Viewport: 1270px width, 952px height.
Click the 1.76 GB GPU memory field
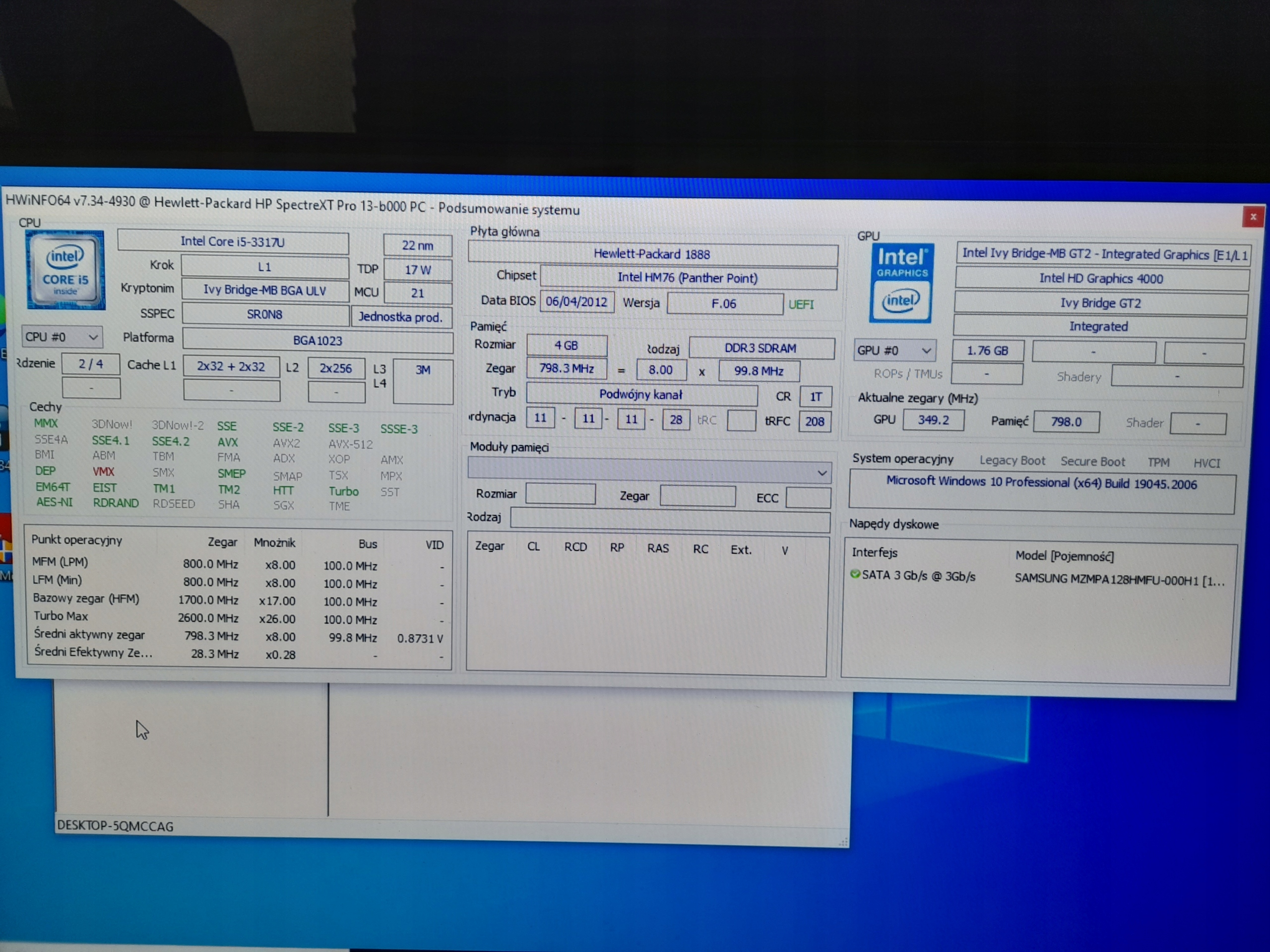tap(988, 351)
